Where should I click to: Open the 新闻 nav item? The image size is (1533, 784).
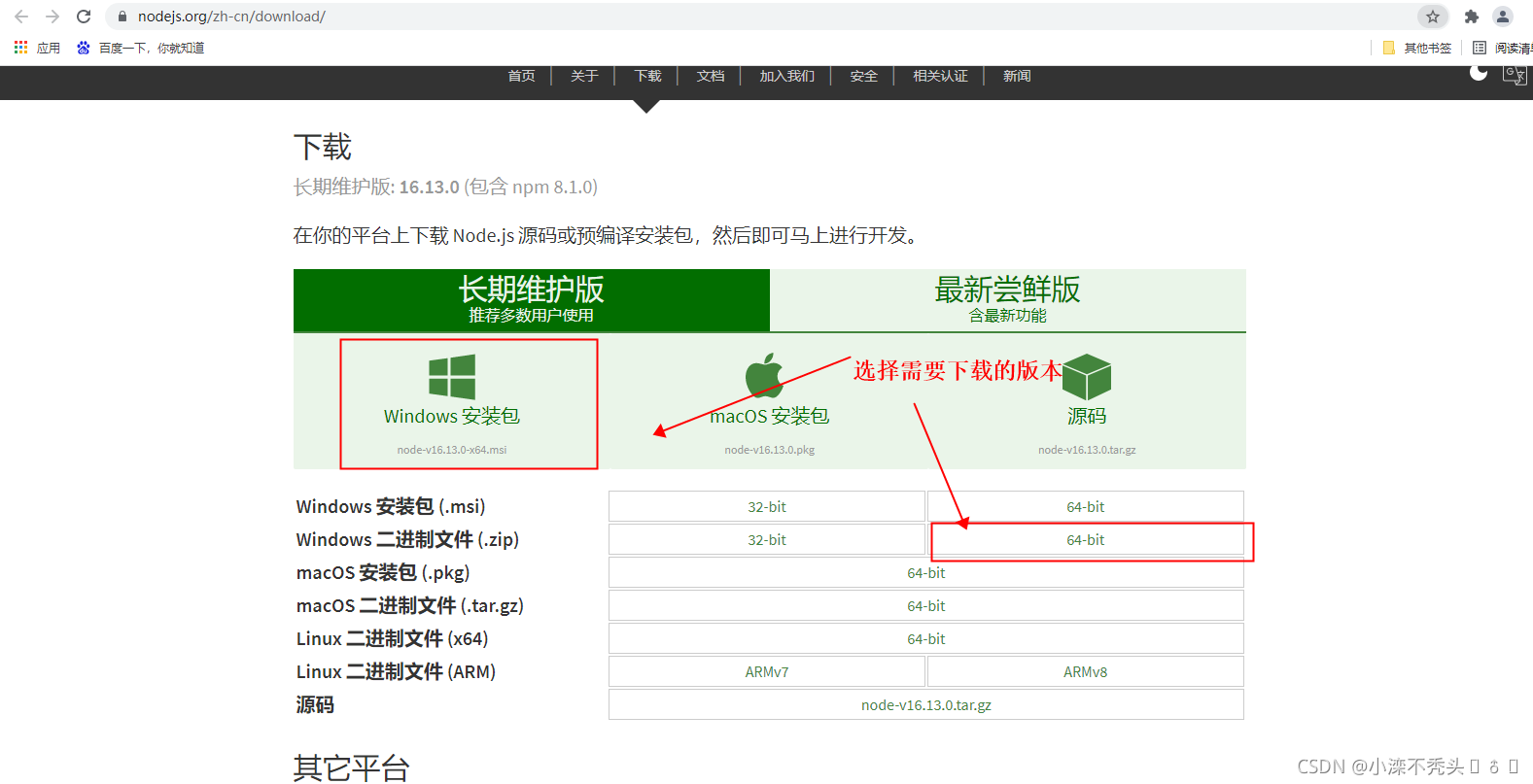pyautogui.click(x=1017, y=76)
